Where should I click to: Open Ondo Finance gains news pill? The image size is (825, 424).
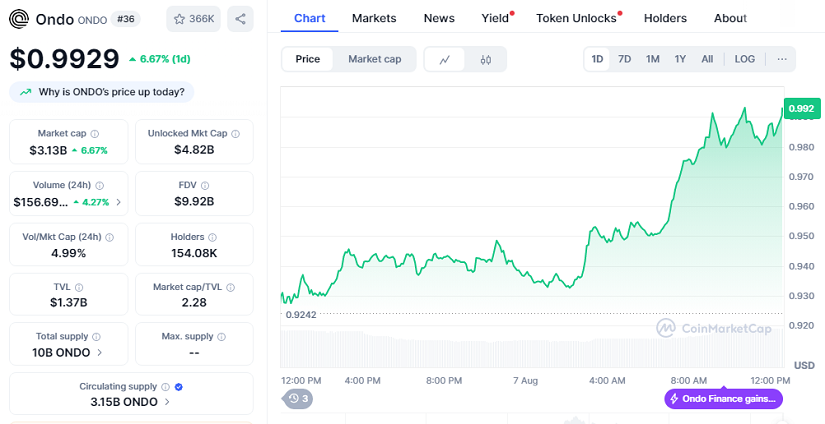723,399
